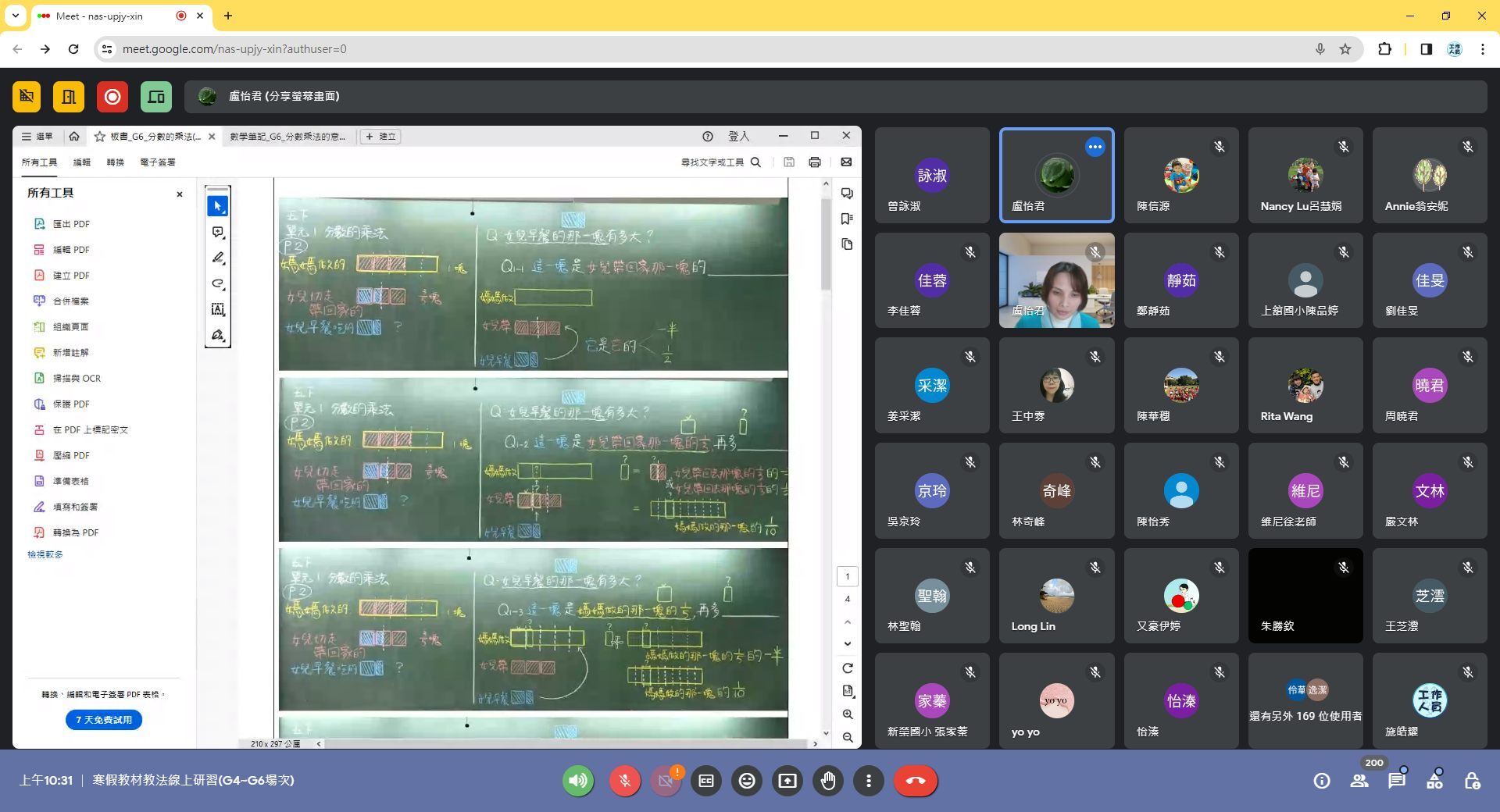Click the 7 天免費試用 button

104,720
